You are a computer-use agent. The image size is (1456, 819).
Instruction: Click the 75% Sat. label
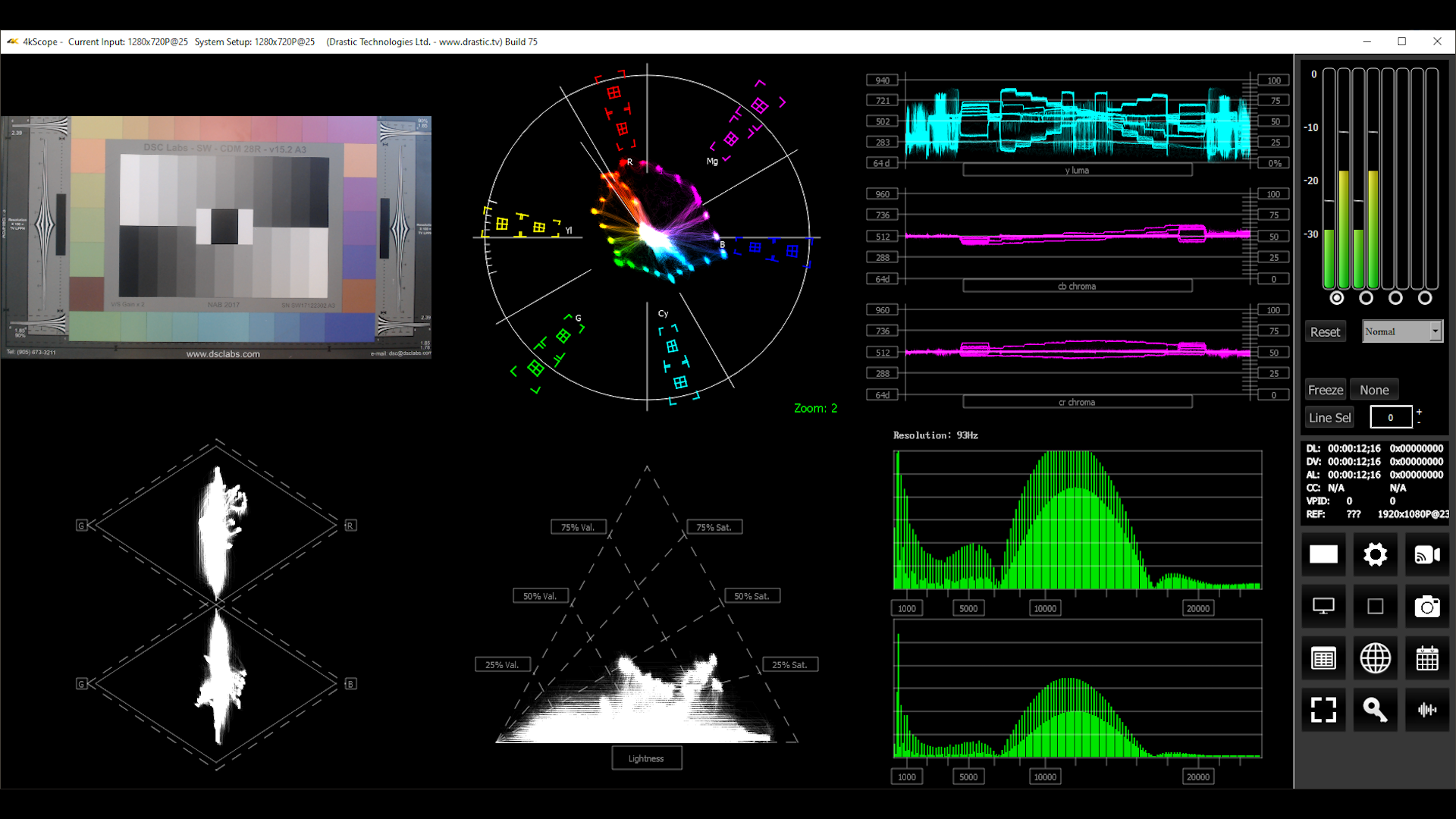tap(714, 527)
